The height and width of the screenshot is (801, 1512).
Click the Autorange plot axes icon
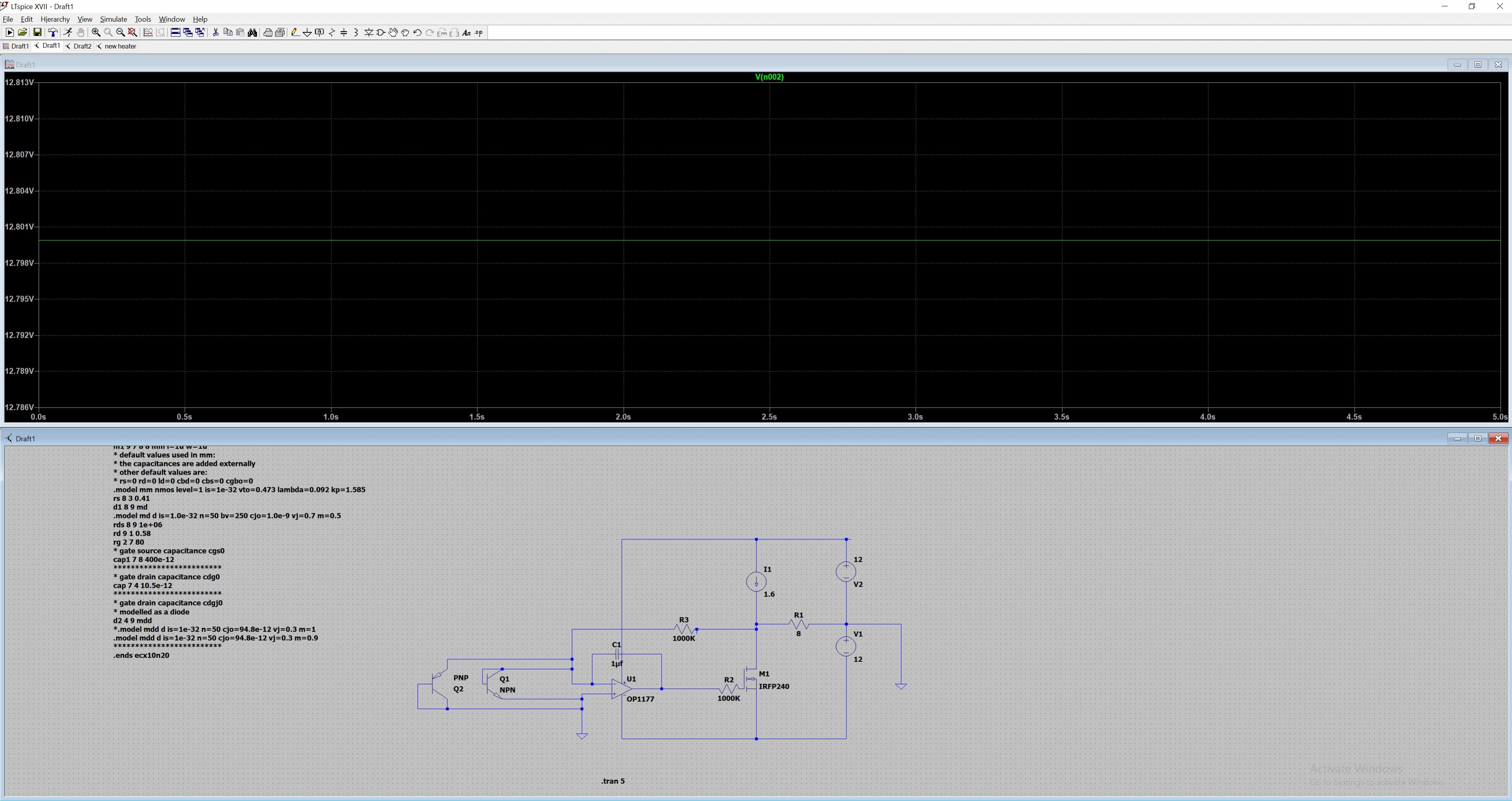pos(148,33)
